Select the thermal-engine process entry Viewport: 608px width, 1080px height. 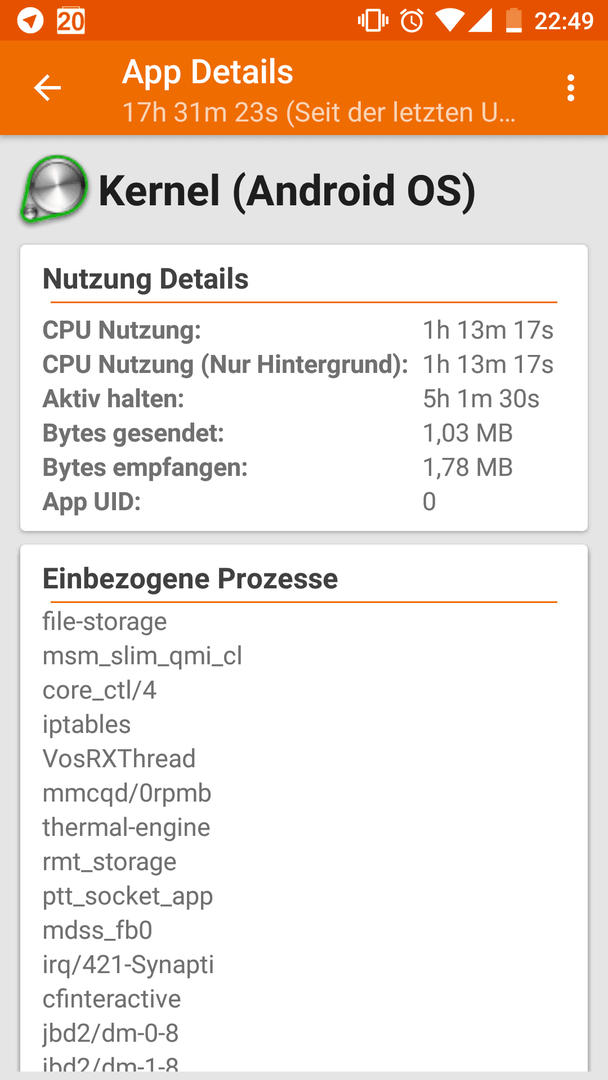click(126, 827)
